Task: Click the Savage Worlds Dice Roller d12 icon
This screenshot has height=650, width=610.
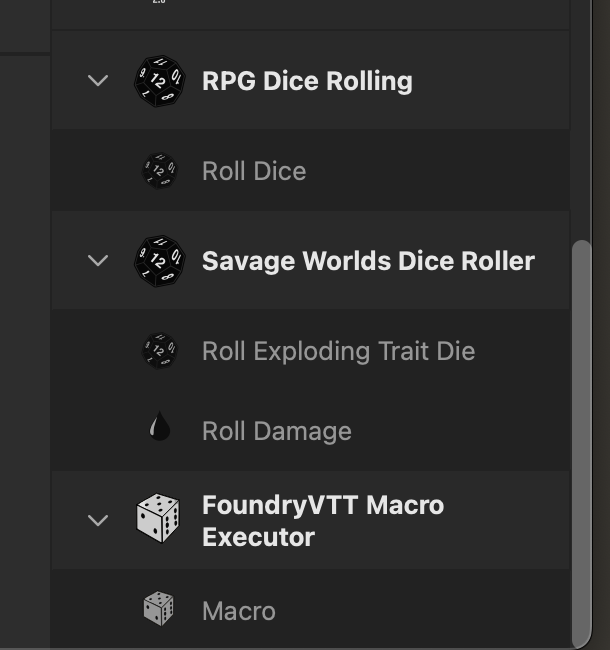Action: coord(160,261)
